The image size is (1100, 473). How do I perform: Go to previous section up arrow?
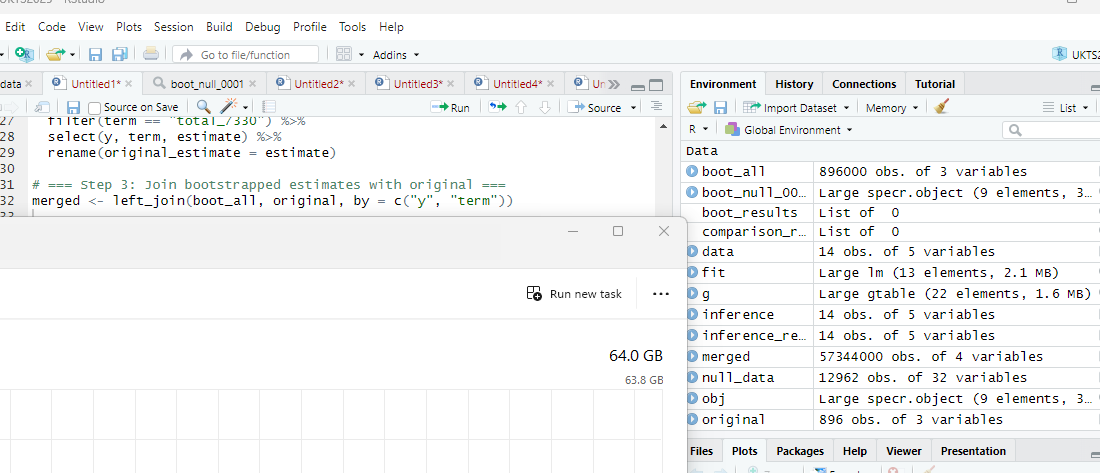521,107
